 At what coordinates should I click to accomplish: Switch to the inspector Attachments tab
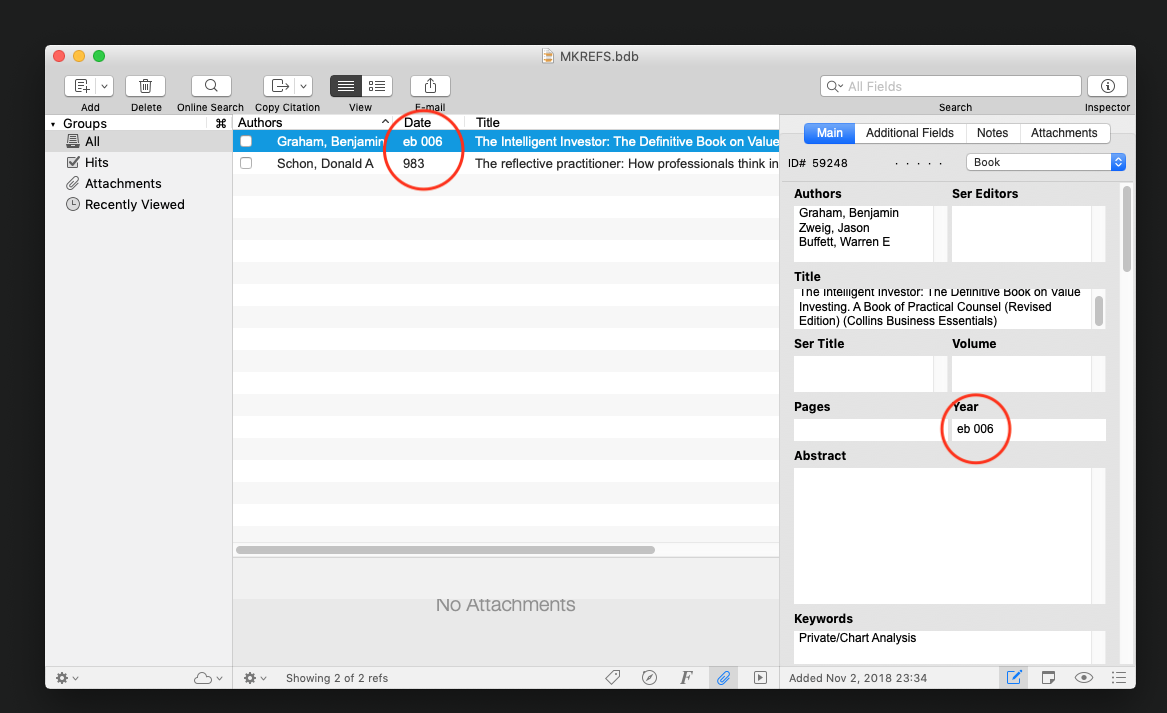coord(1064,133)
